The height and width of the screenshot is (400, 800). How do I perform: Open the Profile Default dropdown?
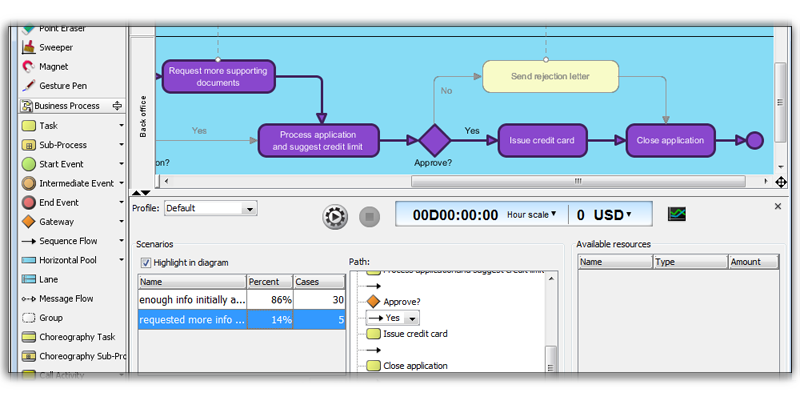pos(211,208)
